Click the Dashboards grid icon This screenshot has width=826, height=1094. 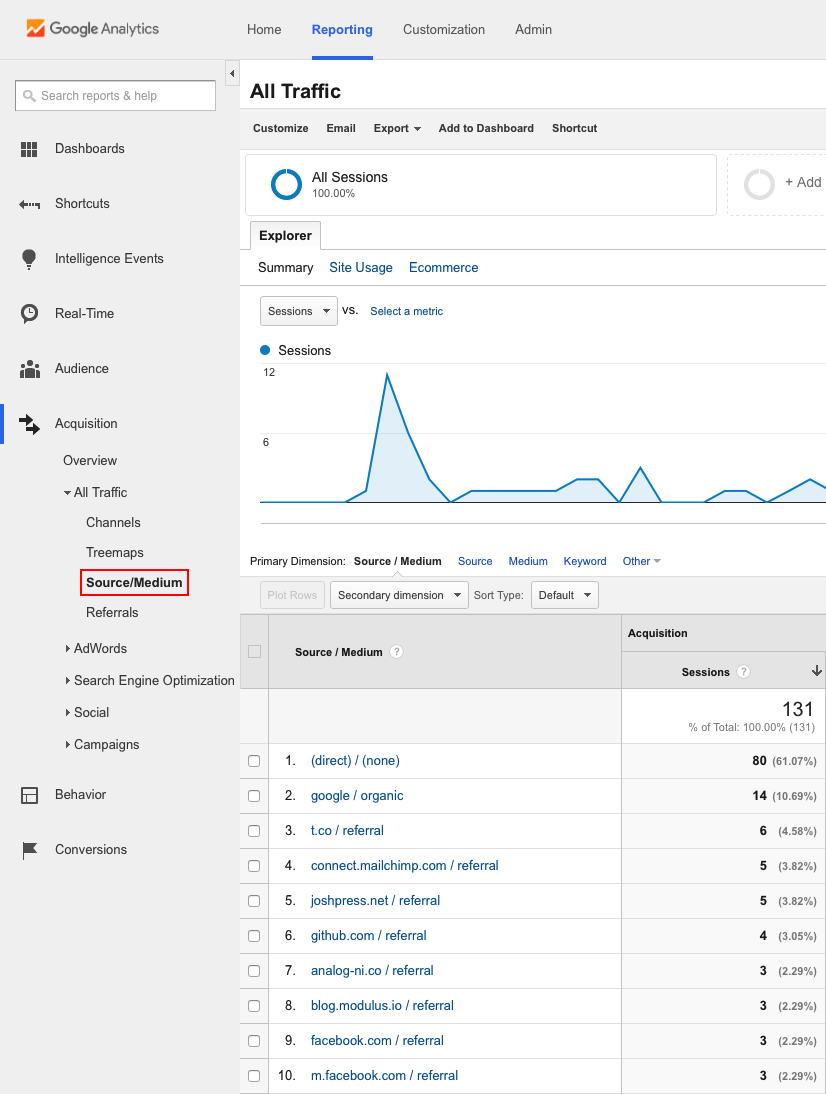pyautogui.click(x=29, y=149)
